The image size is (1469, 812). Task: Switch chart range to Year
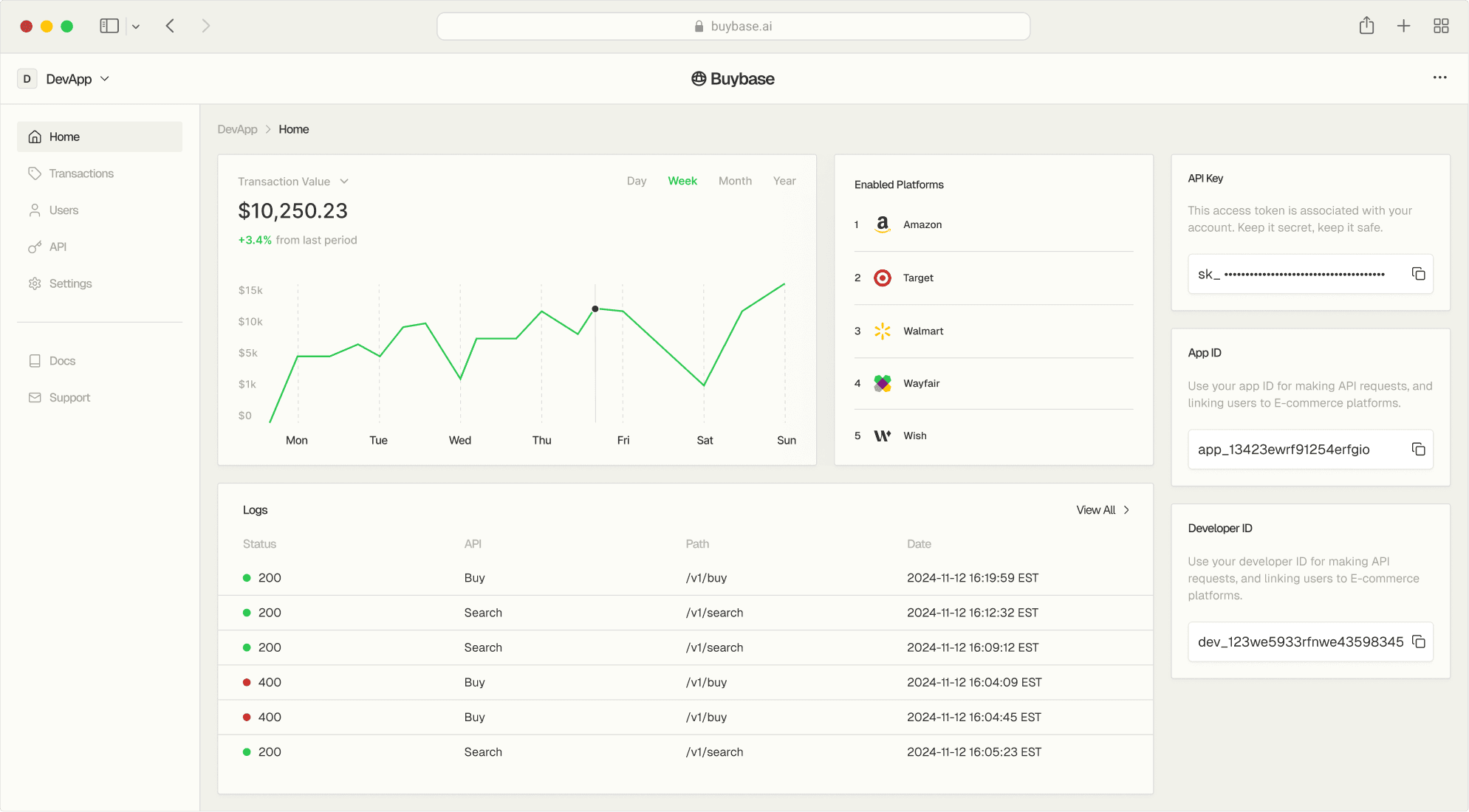pyautogui.click(x=784, y=181)
